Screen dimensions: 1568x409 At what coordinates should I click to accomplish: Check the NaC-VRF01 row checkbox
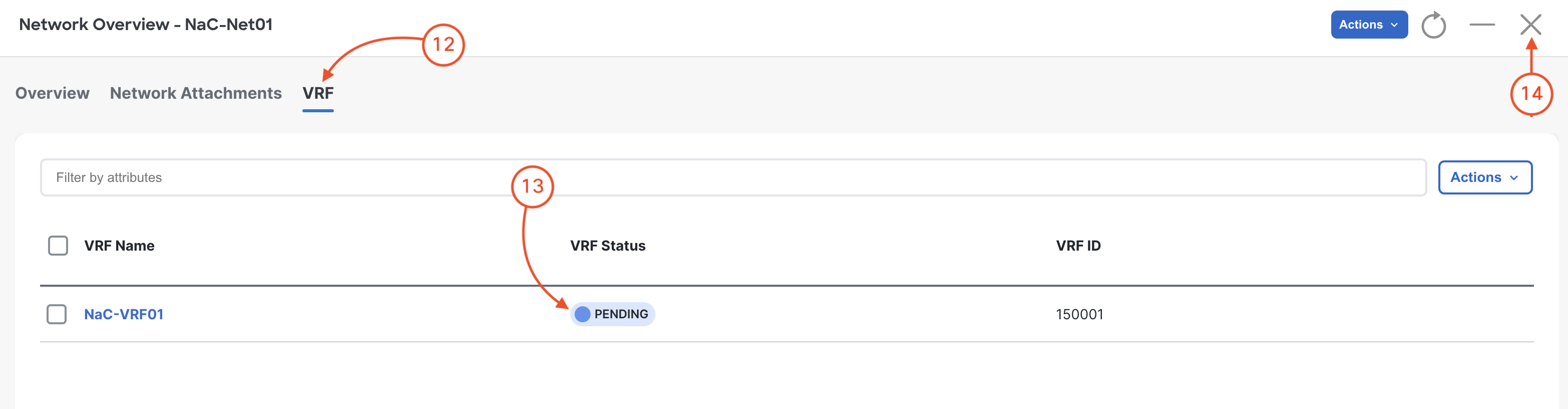coord(57,314)
